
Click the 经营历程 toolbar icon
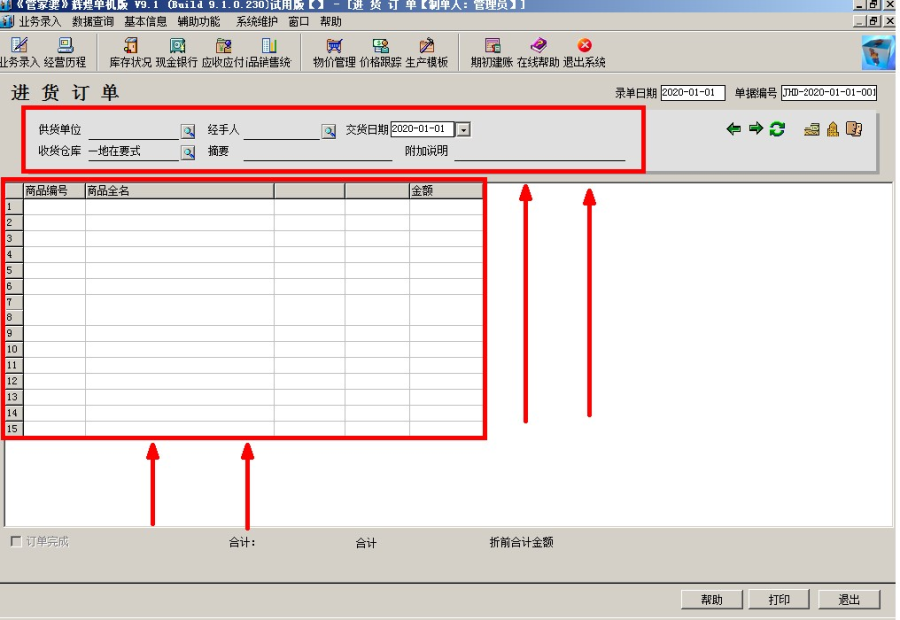coord(65,52)
